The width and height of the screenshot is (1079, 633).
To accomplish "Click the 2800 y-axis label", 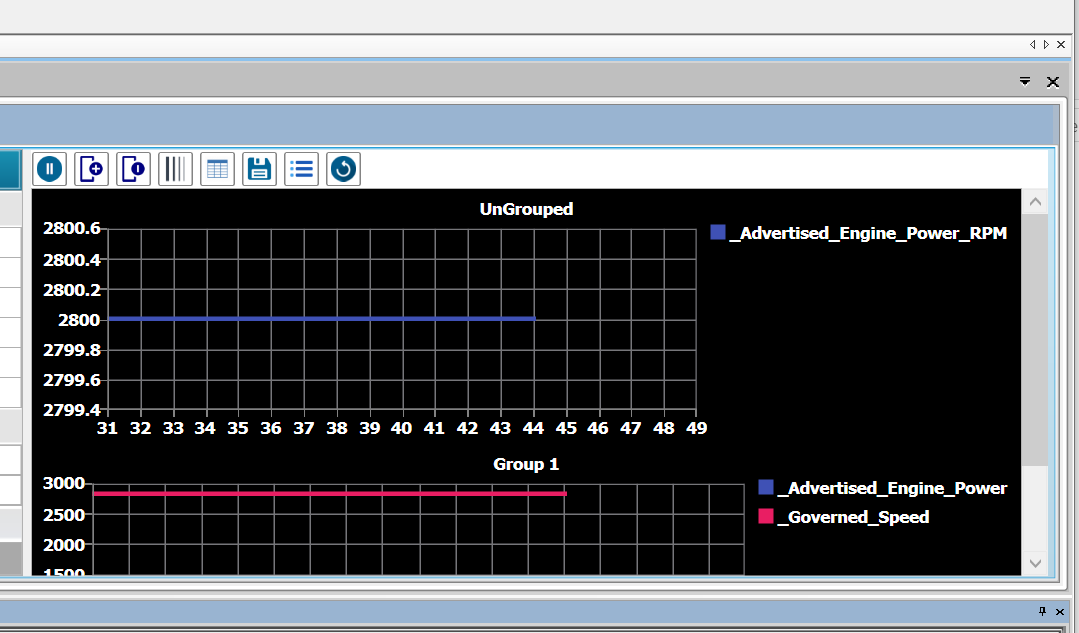I will coord(79,320).
